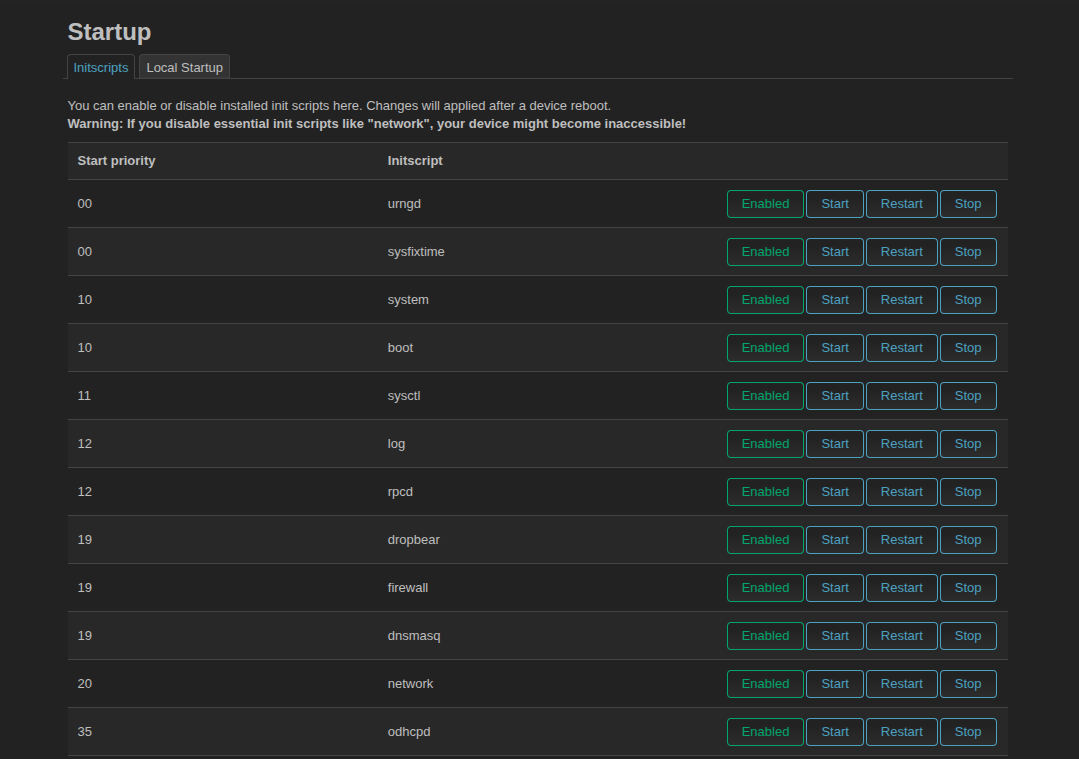
Task: Start the log service
Action: 834,444
